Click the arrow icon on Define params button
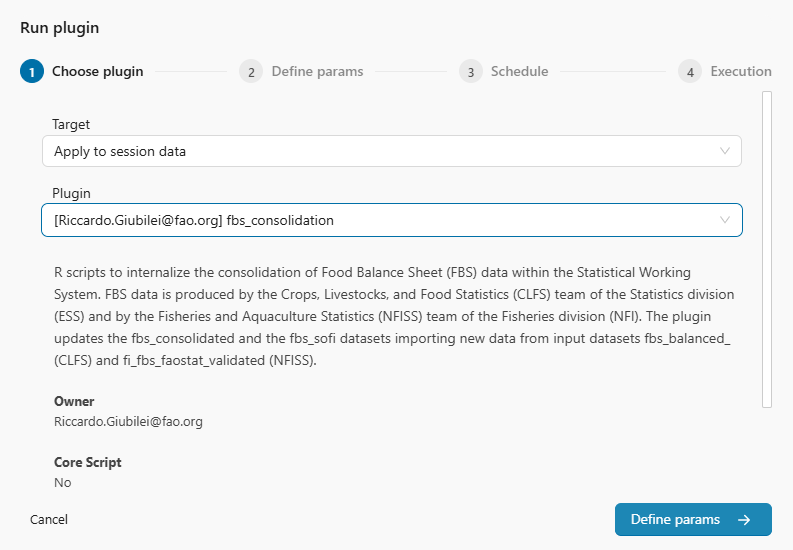 point(744,520)
